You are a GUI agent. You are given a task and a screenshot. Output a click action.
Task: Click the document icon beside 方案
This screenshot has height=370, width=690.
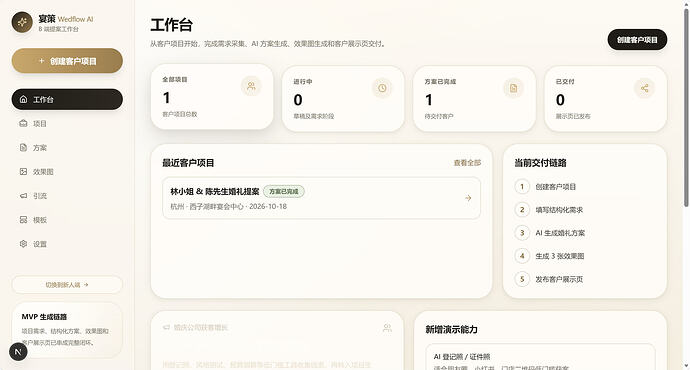pos(23,148)
